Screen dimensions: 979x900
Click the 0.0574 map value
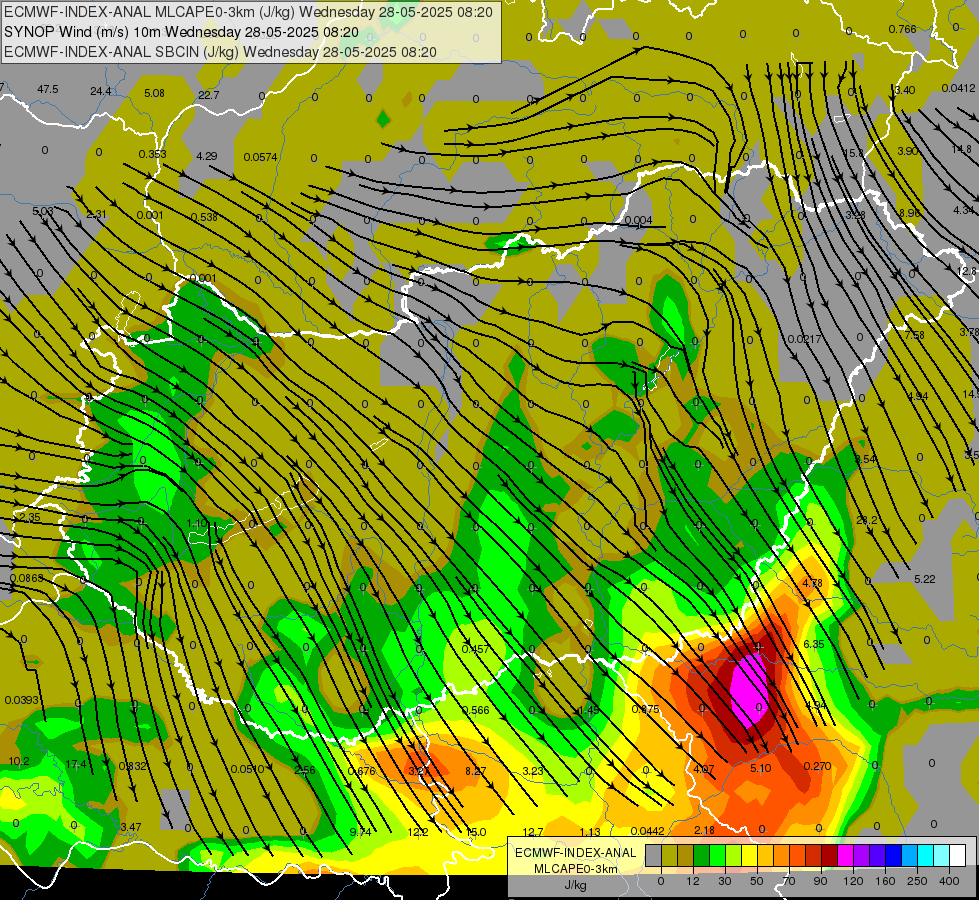pos(260,157)
